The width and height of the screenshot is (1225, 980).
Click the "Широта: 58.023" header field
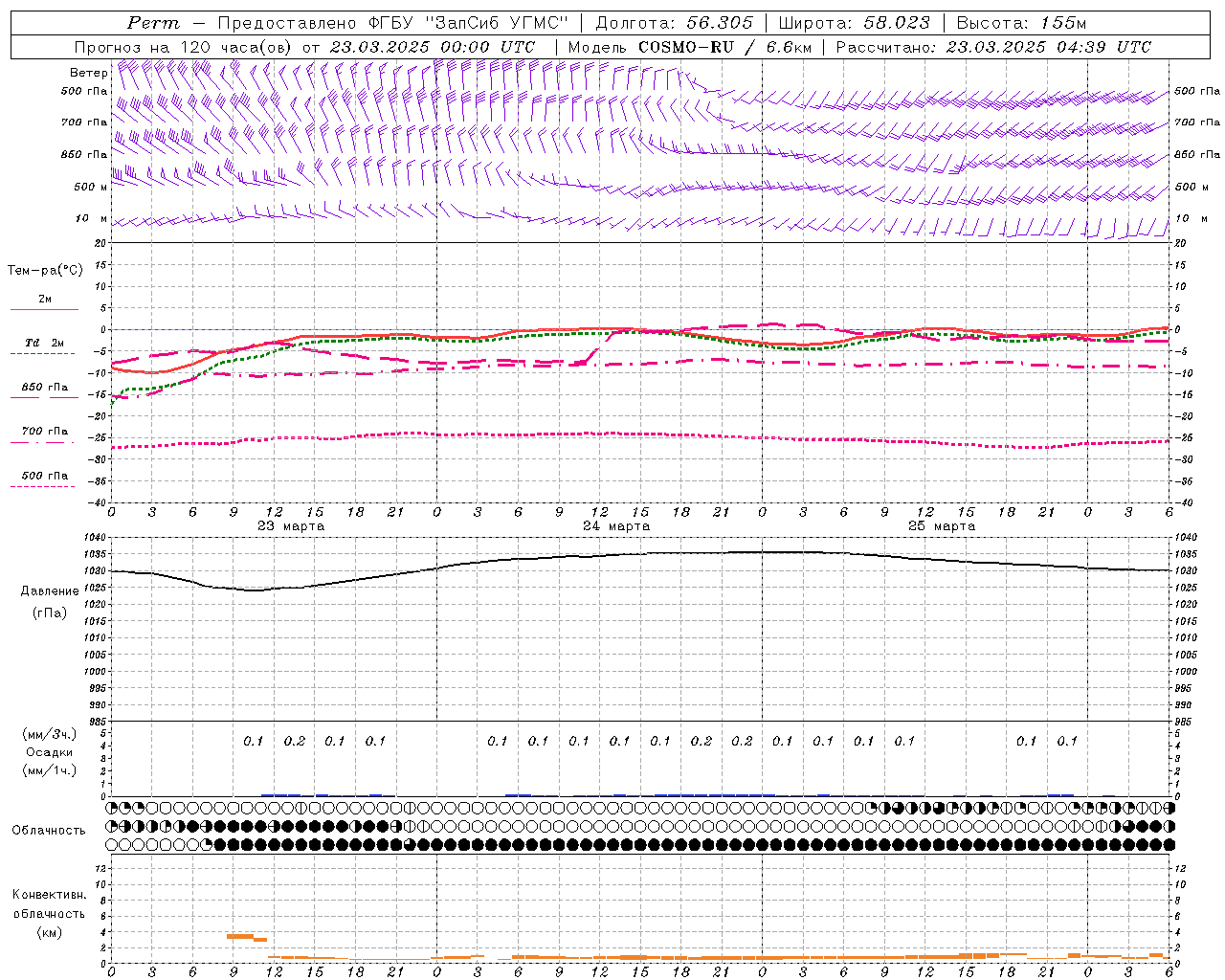[855, 23]
